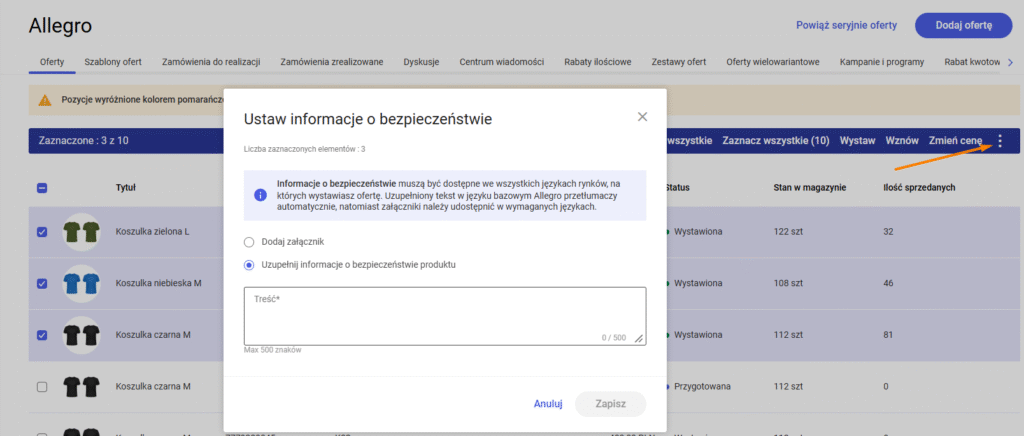1024x436 pixels.
Task: Open the Dyskusje tab
Action: (x=421, y=62)
